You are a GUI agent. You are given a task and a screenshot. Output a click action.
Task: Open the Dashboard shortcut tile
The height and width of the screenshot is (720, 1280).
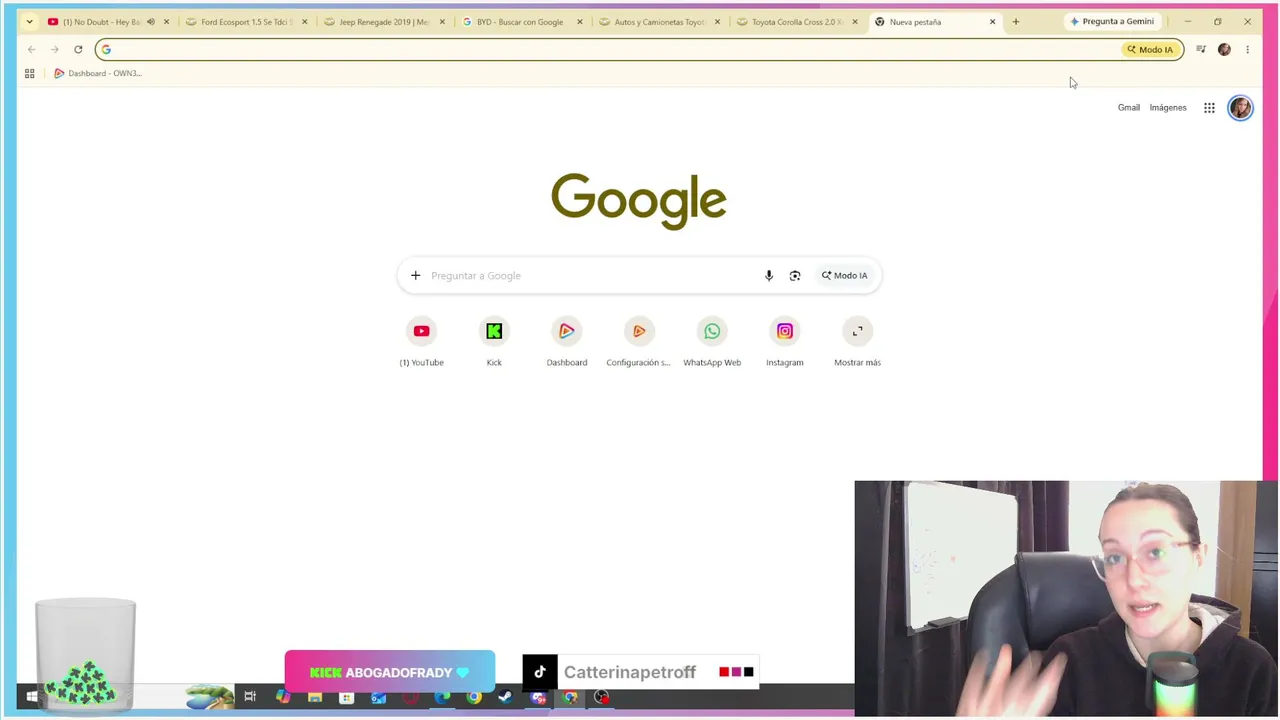coord(567,342)
